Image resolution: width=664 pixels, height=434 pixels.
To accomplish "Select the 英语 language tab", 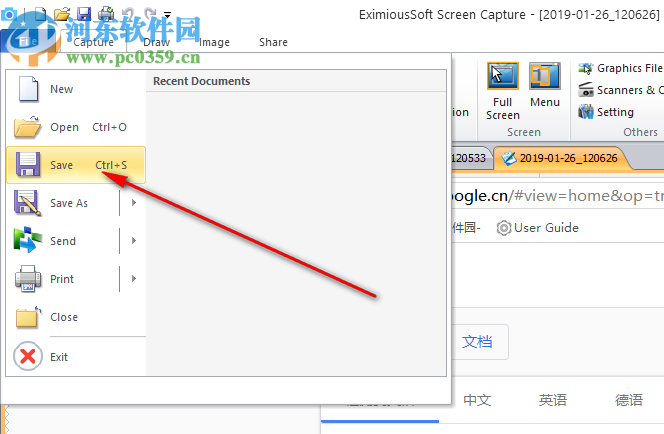I will [x=553, y=400].
